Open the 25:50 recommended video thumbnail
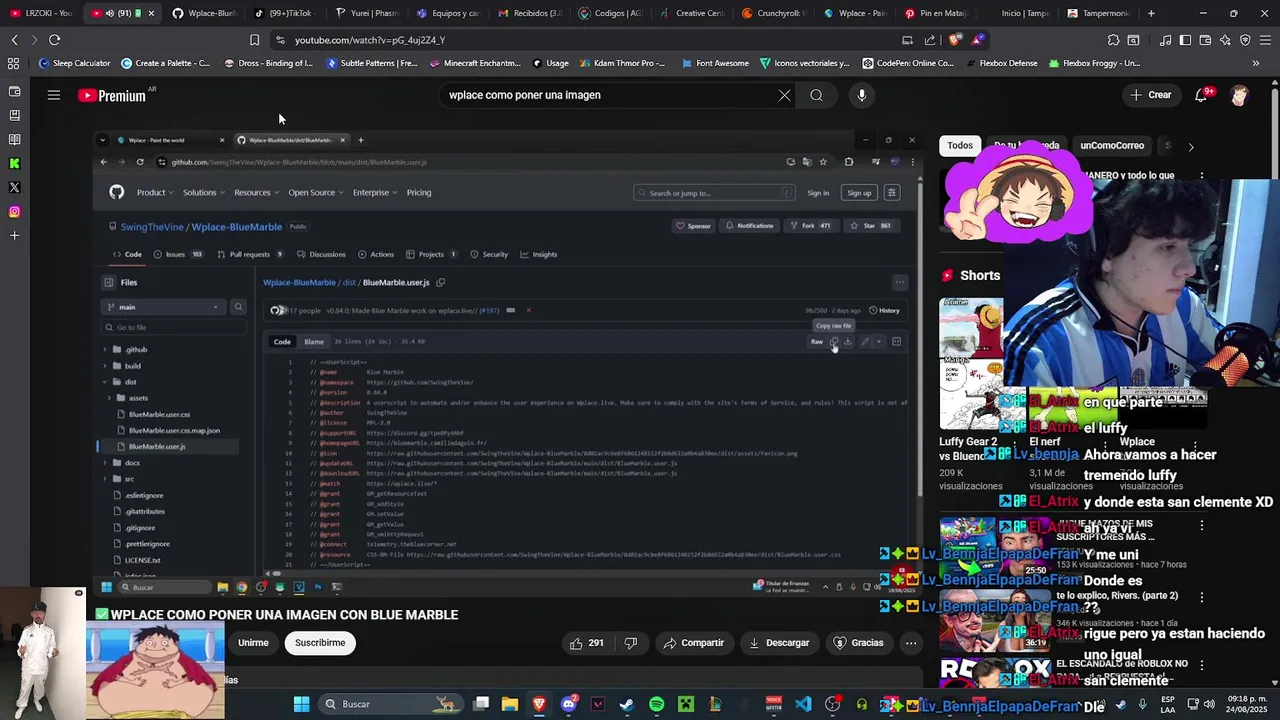The height and width of the screenshot is (720, 1280). coord(995,548)
